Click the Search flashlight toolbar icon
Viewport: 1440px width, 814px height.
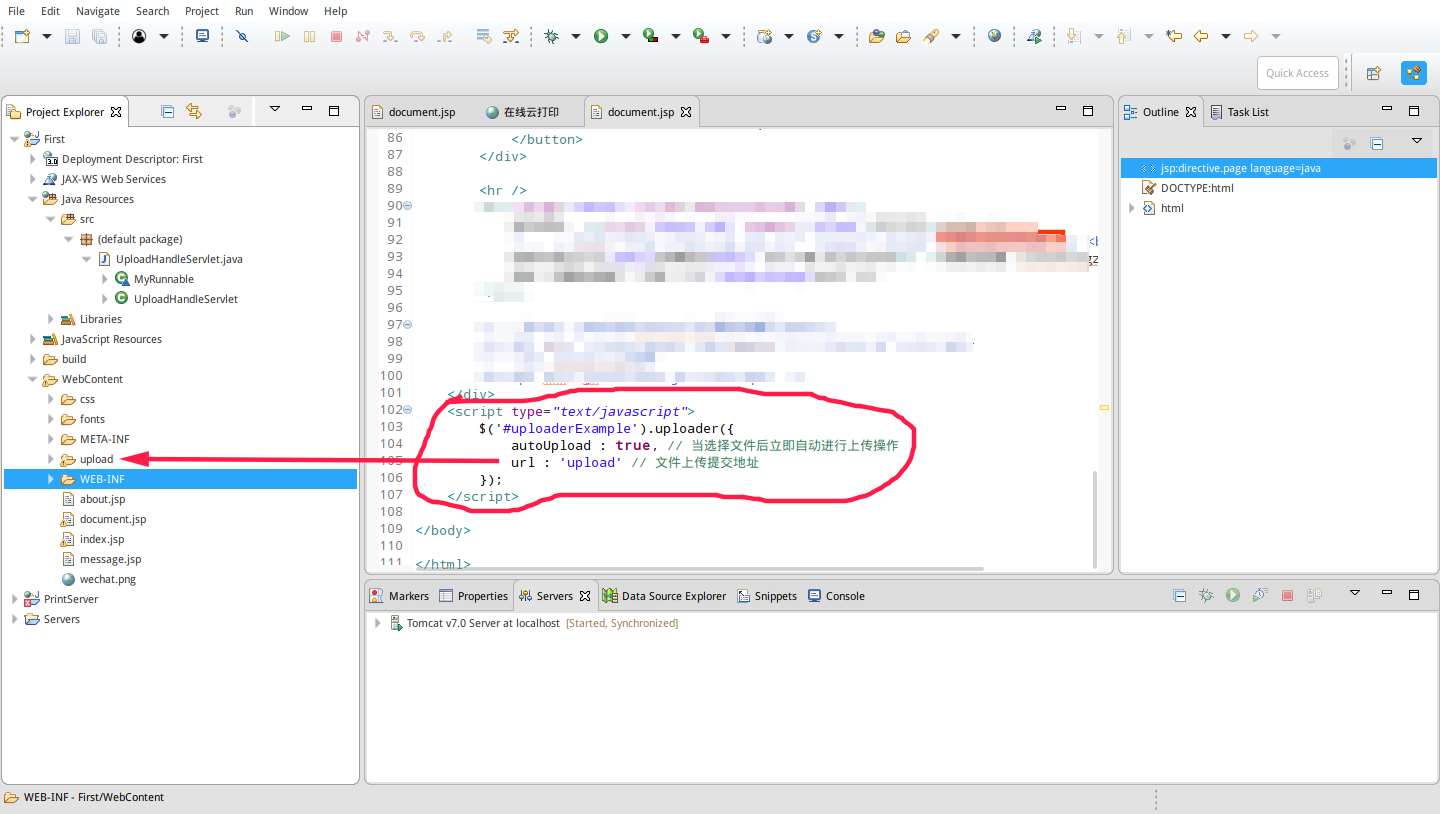point(931,36)
